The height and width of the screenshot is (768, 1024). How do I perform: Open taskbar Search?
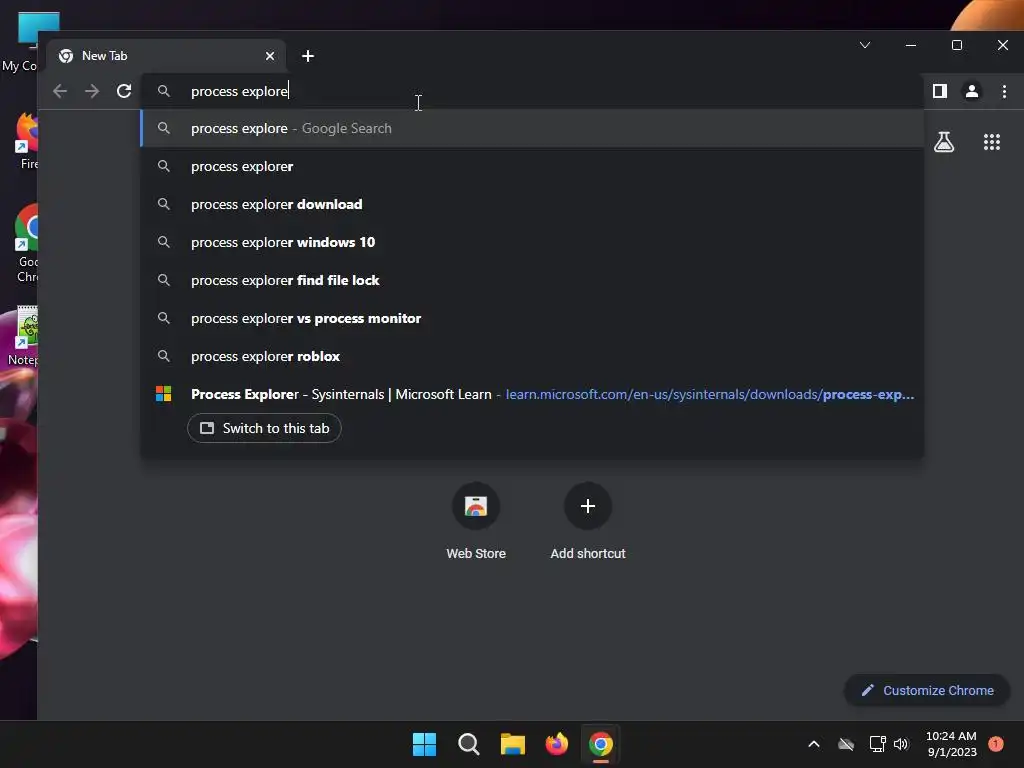(469, 744)
